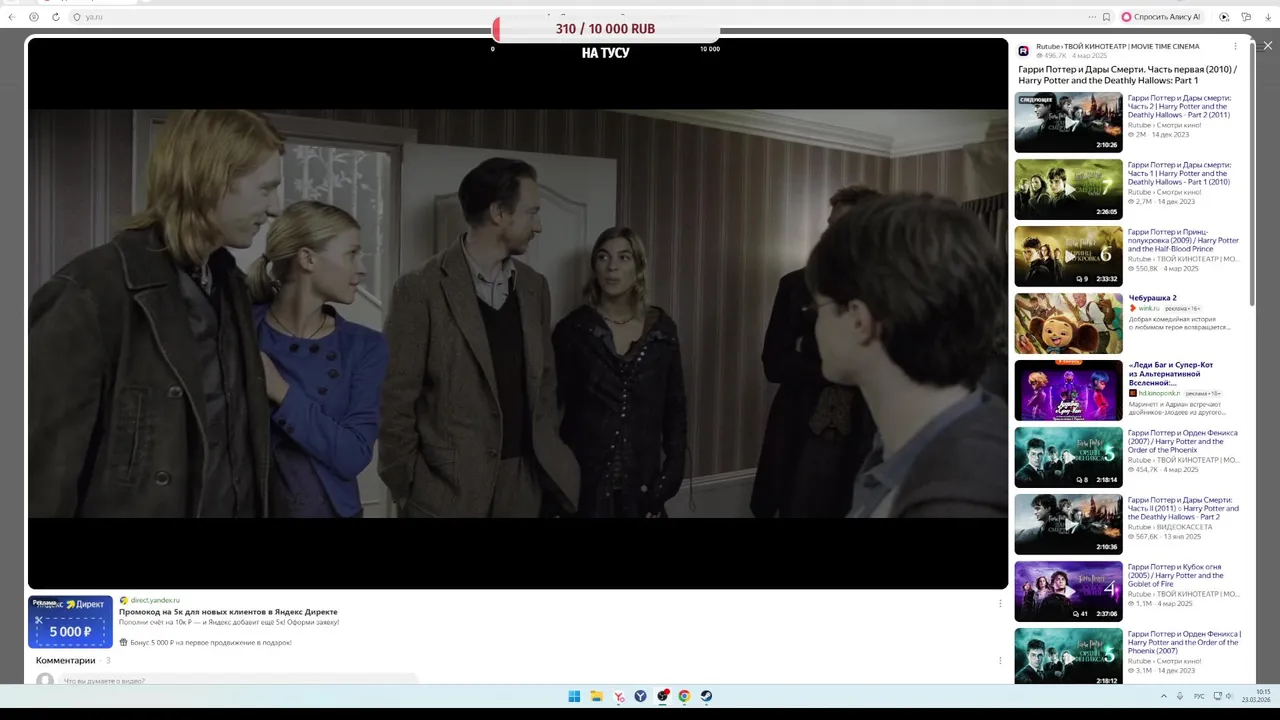The height and width of the screenshot is (720, 1280).
Task: Go back with the browser back arrow
Action: pos(13,17)
